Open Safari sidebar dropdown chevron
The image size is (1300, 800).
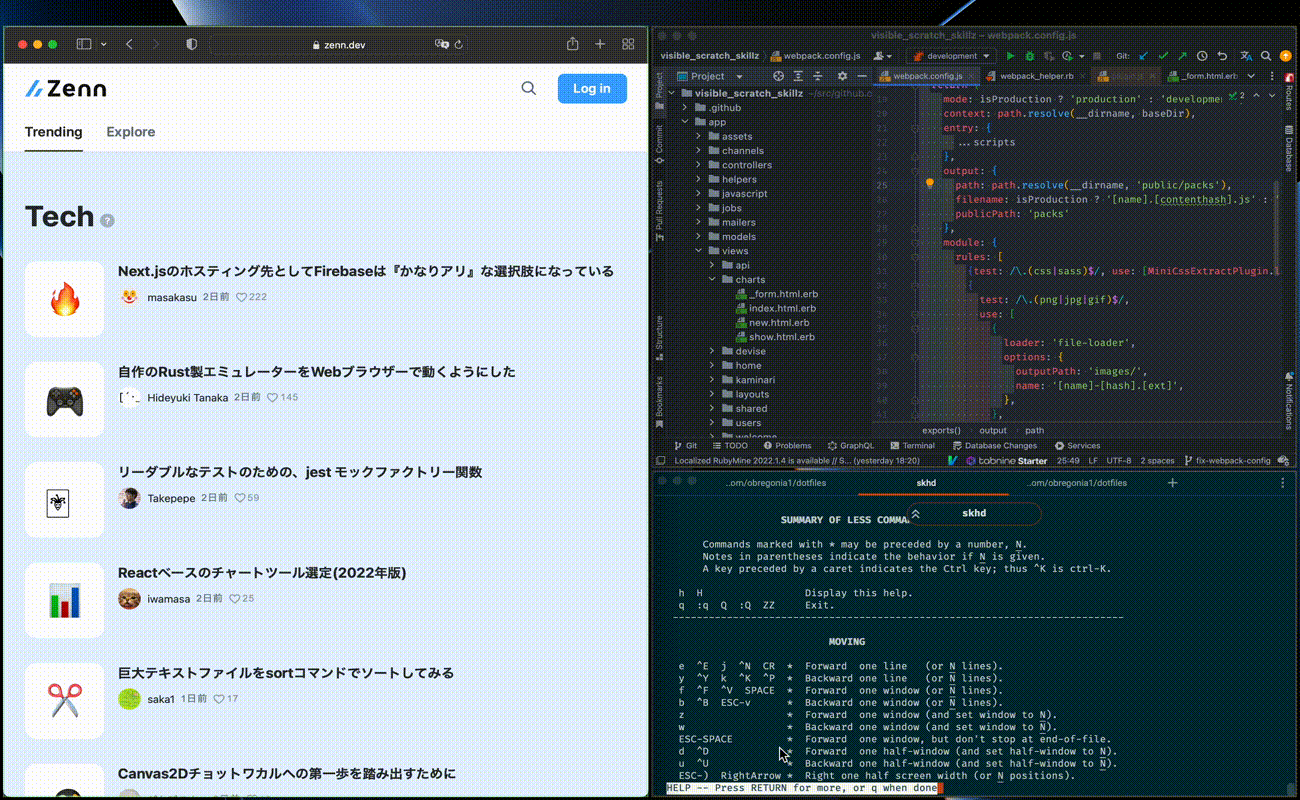[104, 44]
